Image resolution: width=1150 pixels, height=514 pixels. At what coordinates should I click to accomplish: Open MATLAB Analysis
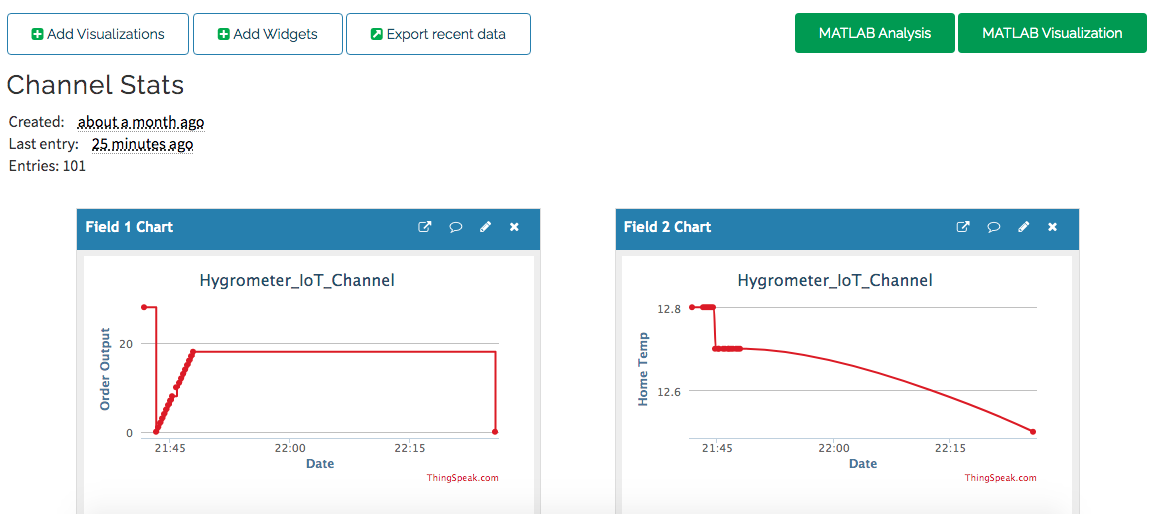(x=875, y=33)
